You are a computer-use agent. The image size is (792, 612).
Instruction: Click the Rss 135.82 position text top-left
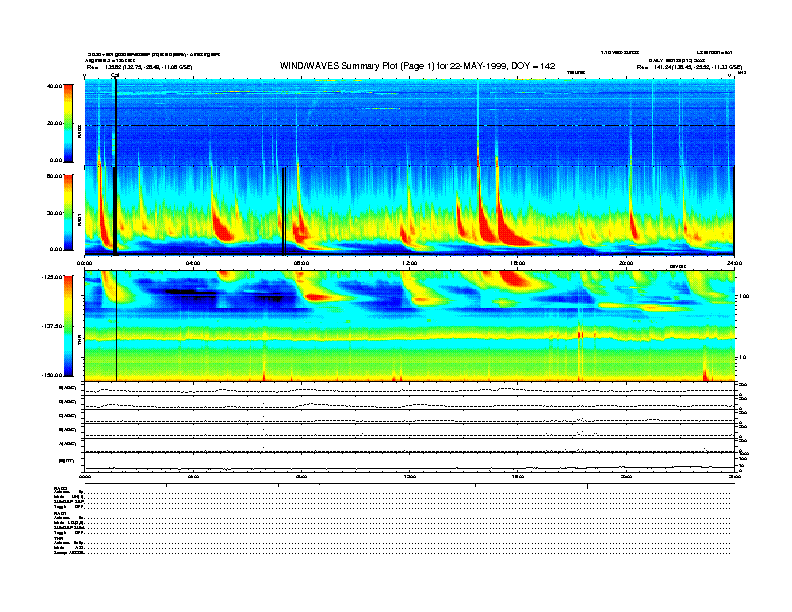[139, 67]
